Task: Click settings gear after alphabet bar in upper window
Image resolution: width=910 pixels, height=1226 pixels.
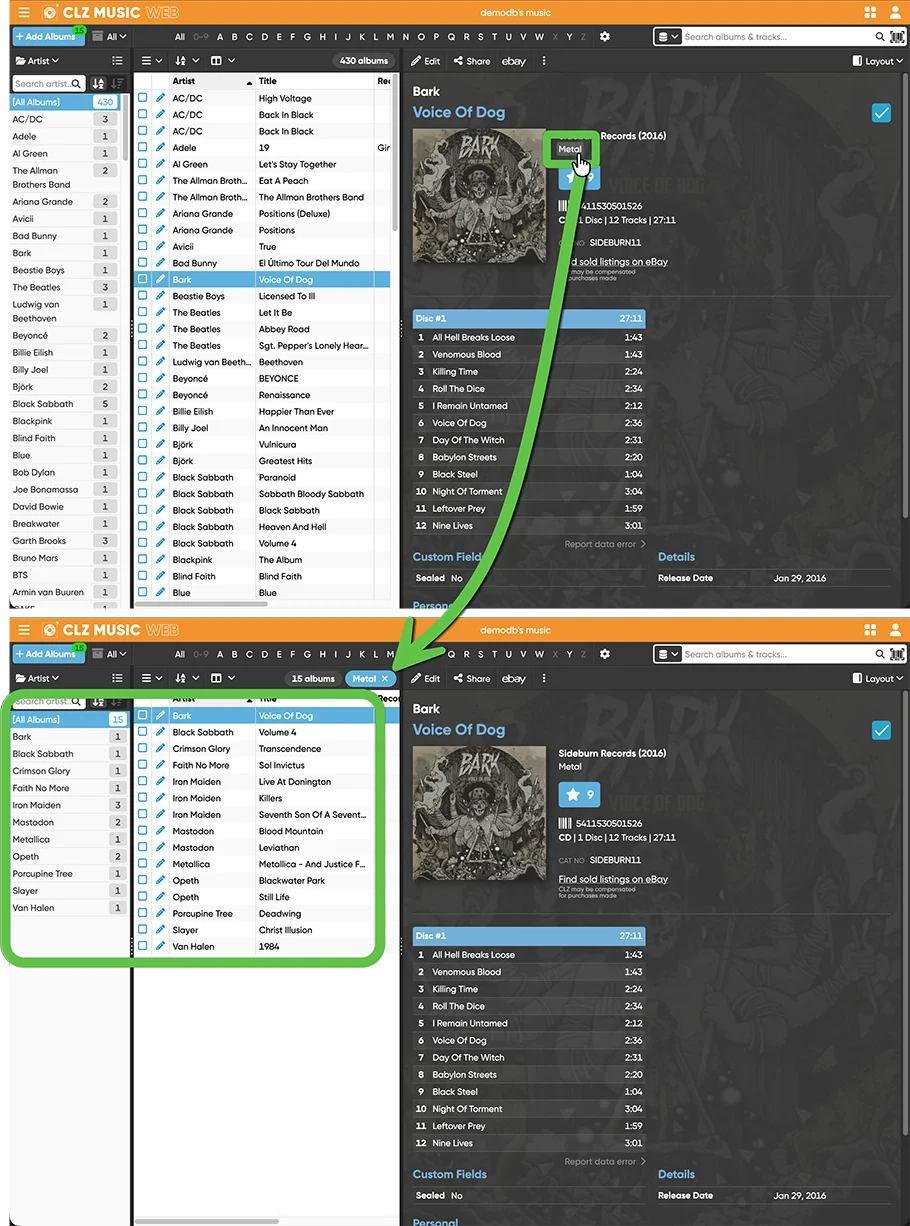Action: 605,37
